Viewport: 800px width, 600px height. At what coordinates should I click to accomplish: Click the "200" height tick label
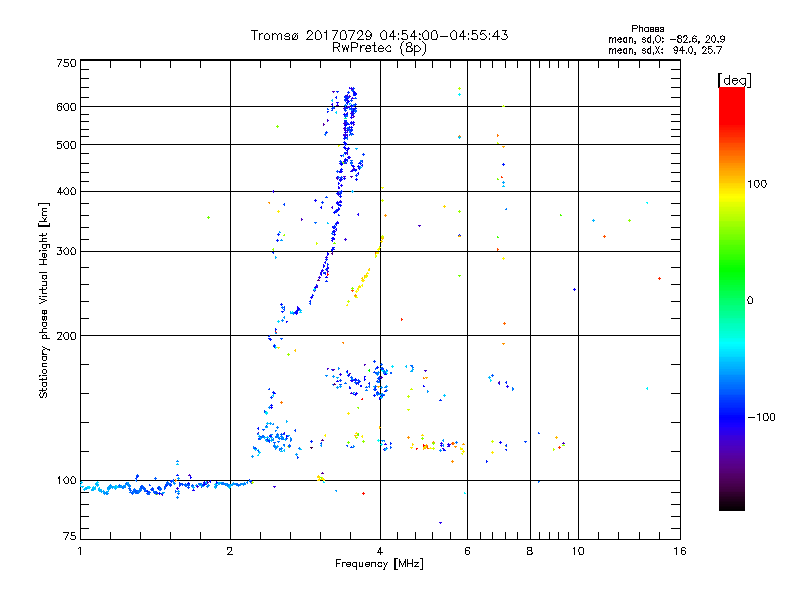66,336
